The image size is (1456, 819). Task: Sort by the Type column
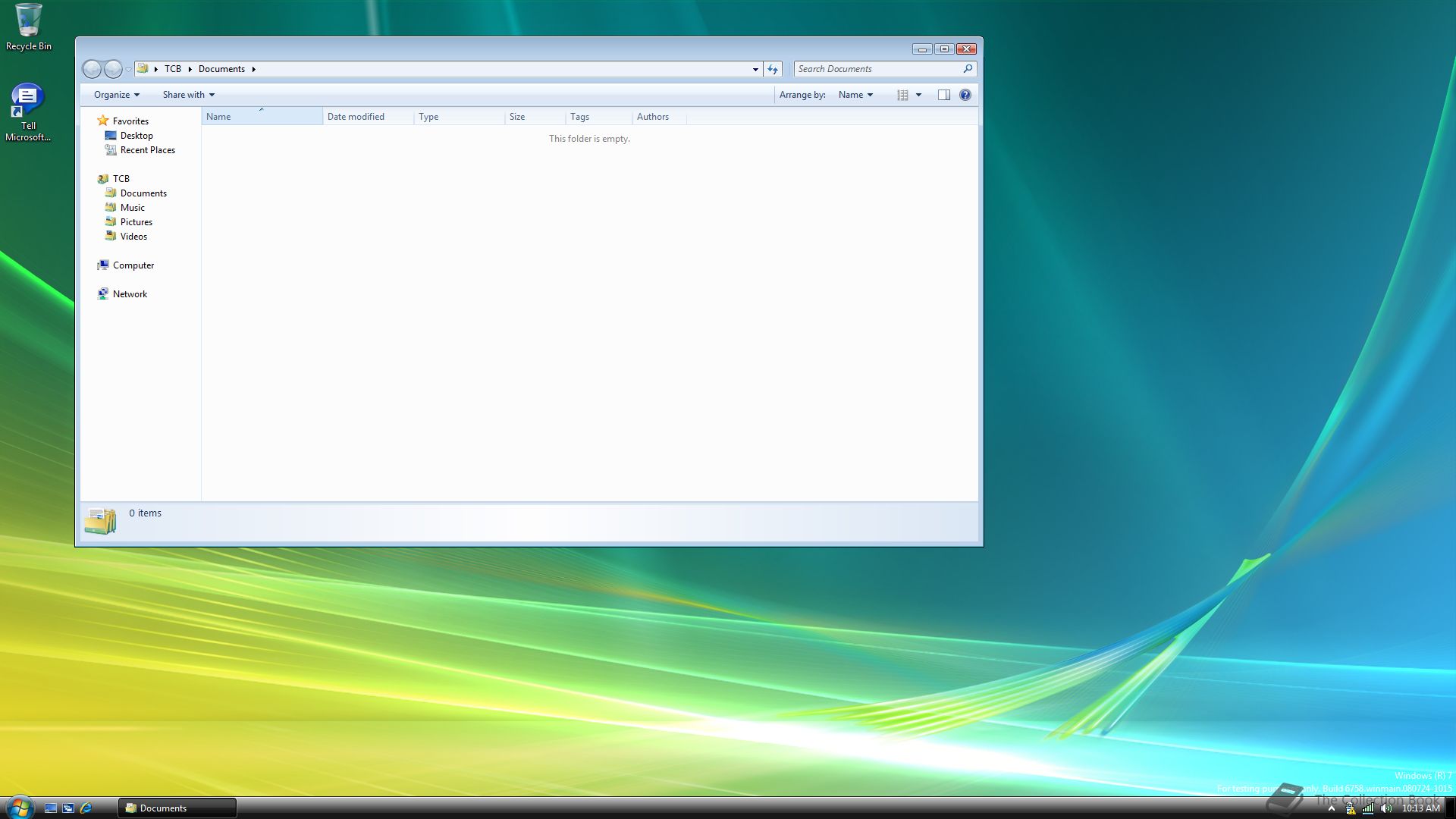tap(459, 117)
